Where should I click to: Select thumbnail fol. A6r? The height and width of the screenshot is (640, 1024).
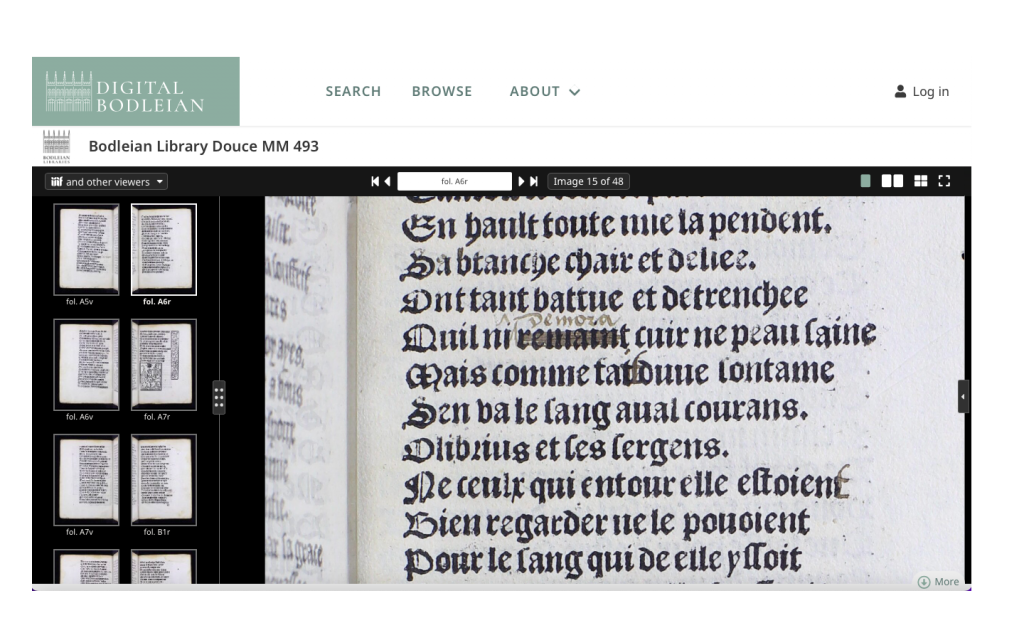[163, 249]
